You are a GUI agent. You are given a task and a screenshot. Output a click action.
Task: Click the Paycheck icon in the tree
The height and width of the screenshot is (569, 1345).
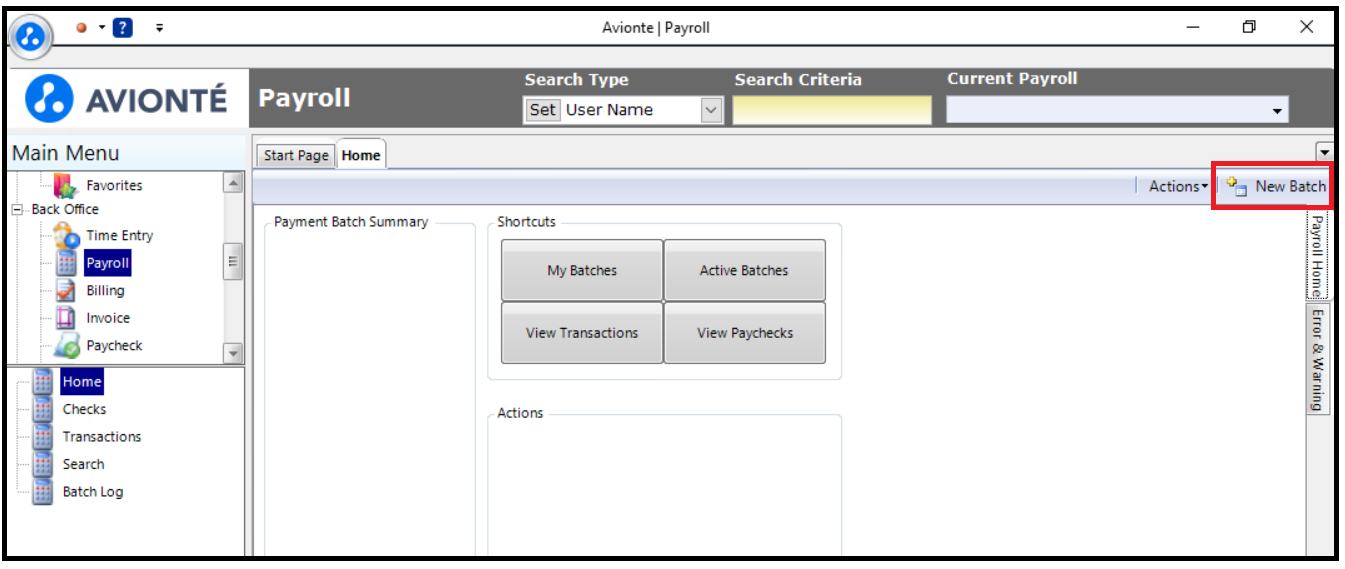[x=67, y=346]
